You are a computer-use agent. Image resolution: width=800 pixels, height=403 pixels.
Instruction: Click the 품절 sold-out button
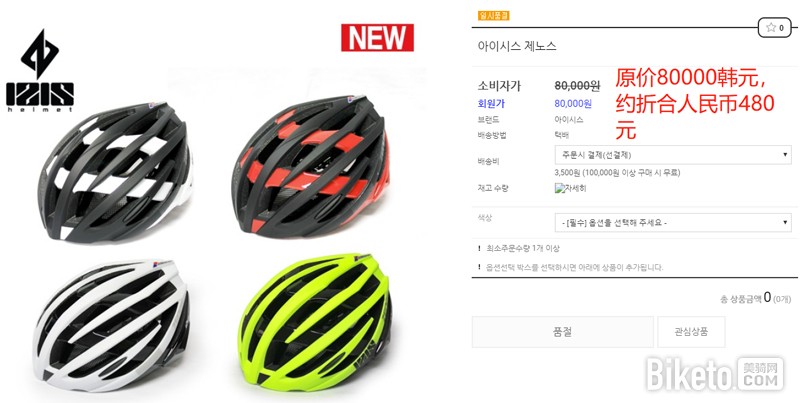562,332
